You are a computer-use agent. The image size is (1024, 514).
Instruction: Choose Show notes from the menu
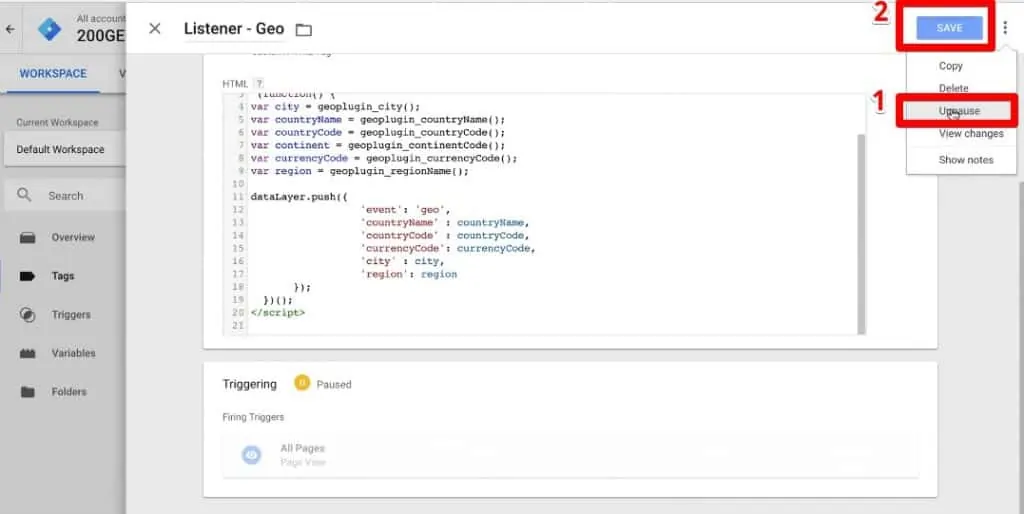pos(966,160)
